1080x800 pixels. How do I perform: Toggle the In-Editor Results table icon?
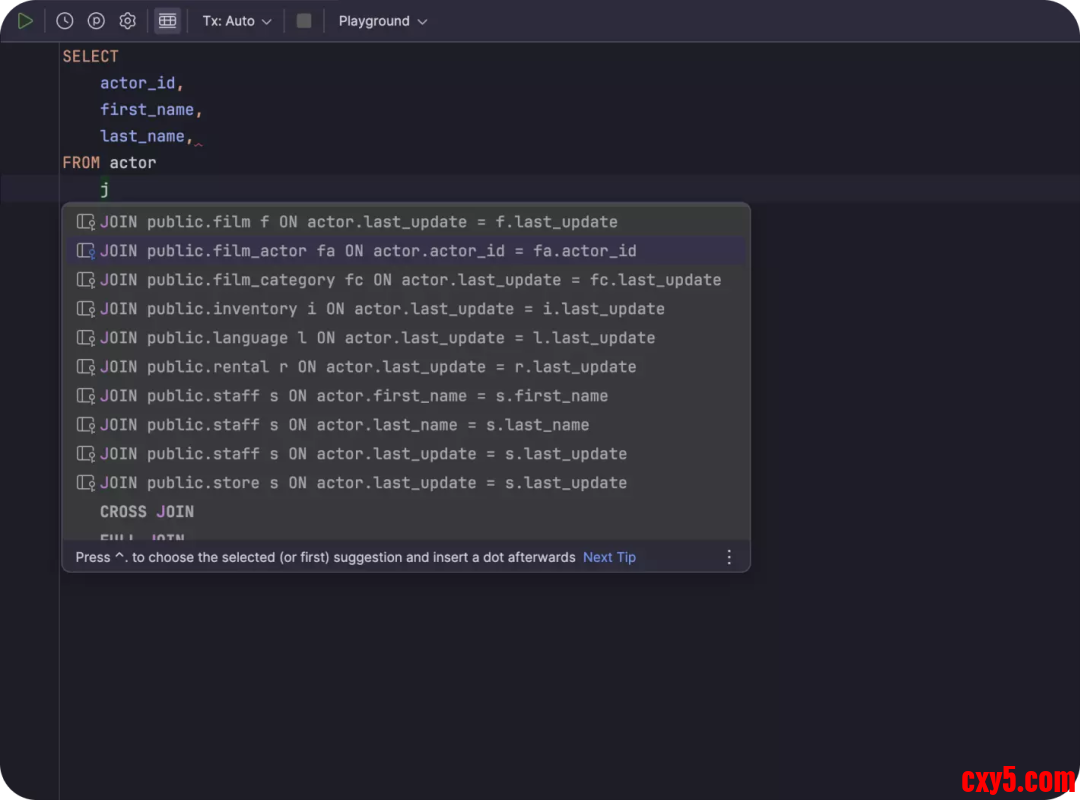[x=167, y=21]
